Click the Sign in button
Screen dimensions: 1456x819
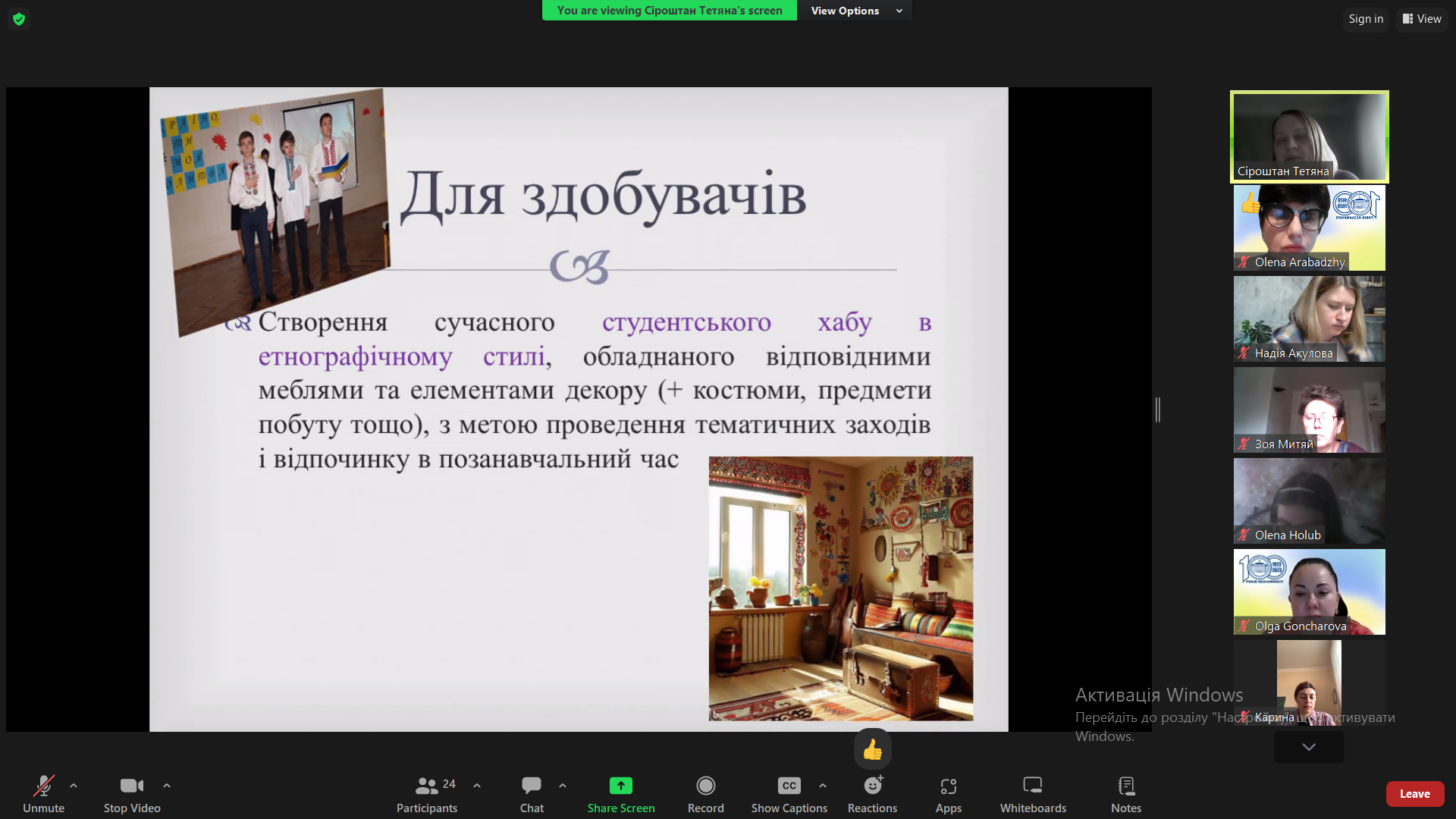[x=1366, y=19]
